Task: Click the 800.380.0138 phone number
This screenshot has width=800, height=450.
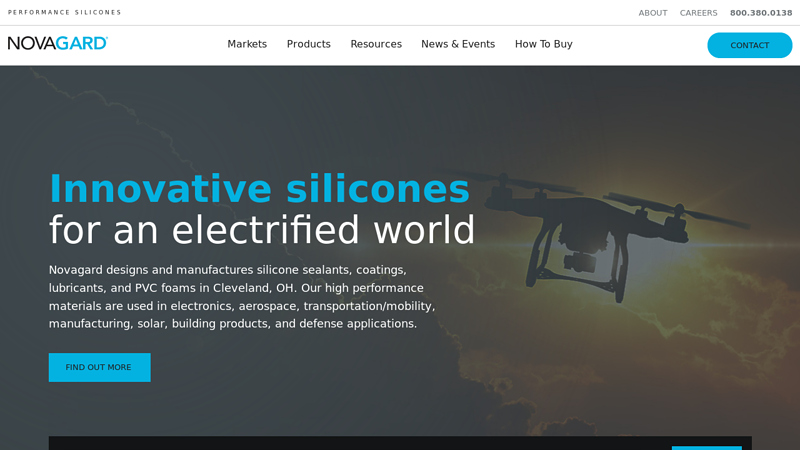Action: click(761, 13)
